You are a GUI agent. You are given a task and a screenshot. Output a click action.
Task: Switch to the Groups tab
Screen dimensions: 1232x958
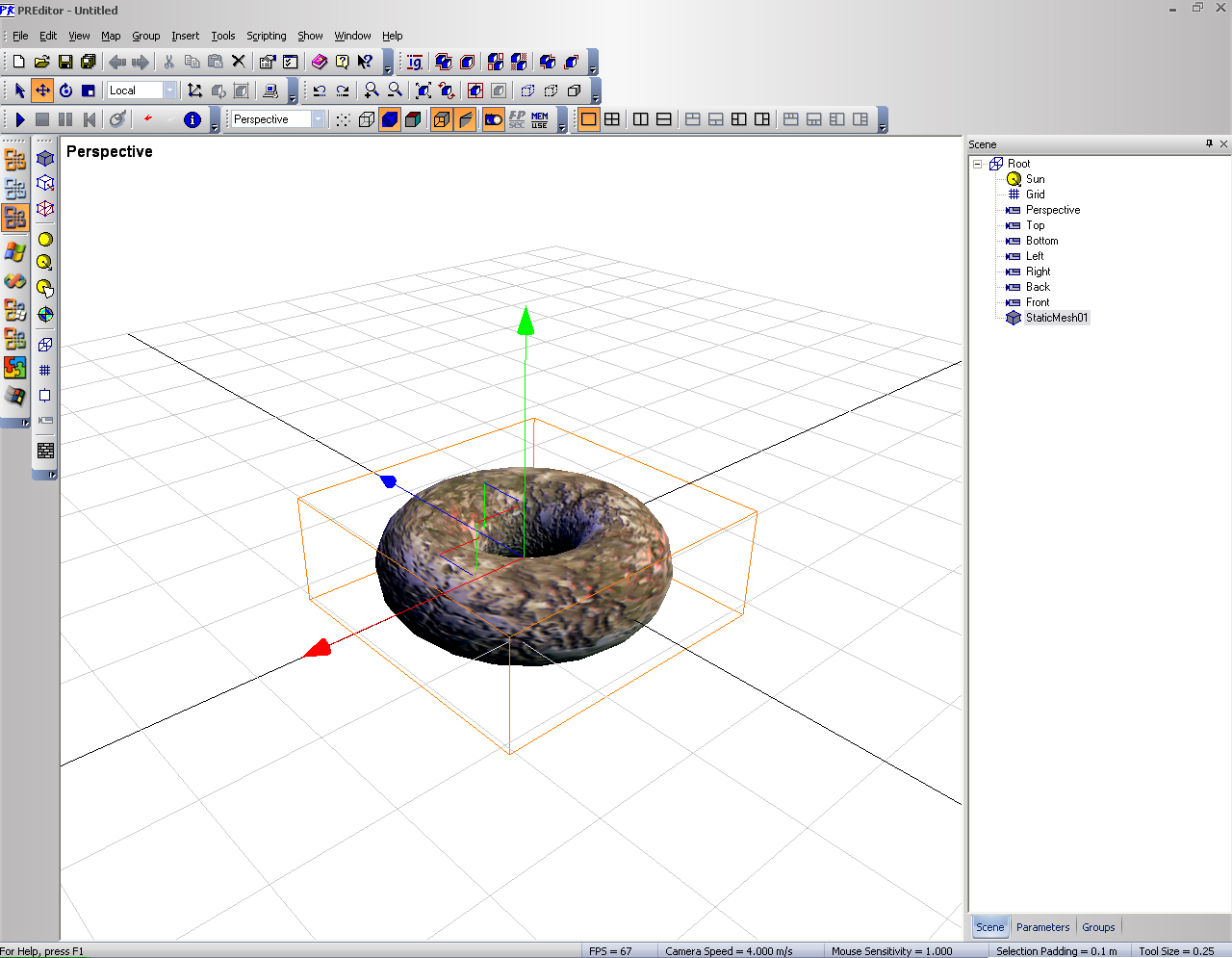[x=1098, y=927]
